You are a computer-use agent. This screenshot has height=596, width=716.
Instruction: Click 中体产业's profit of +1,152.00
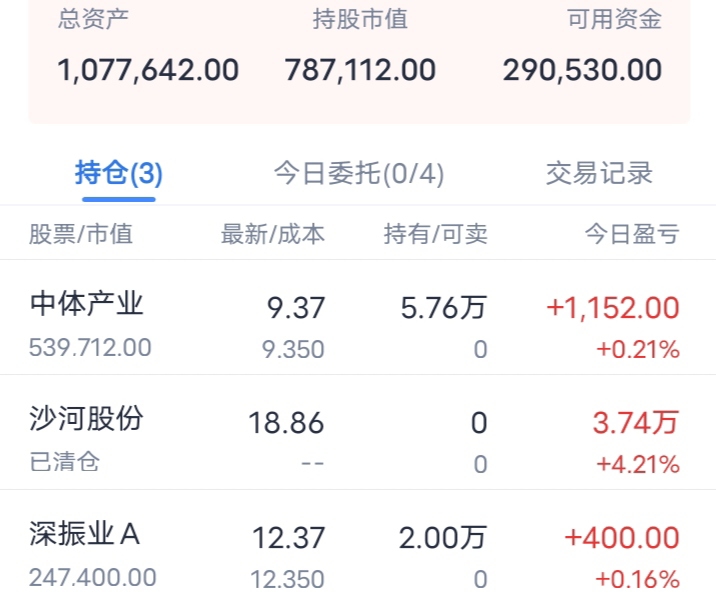point(613,308)
